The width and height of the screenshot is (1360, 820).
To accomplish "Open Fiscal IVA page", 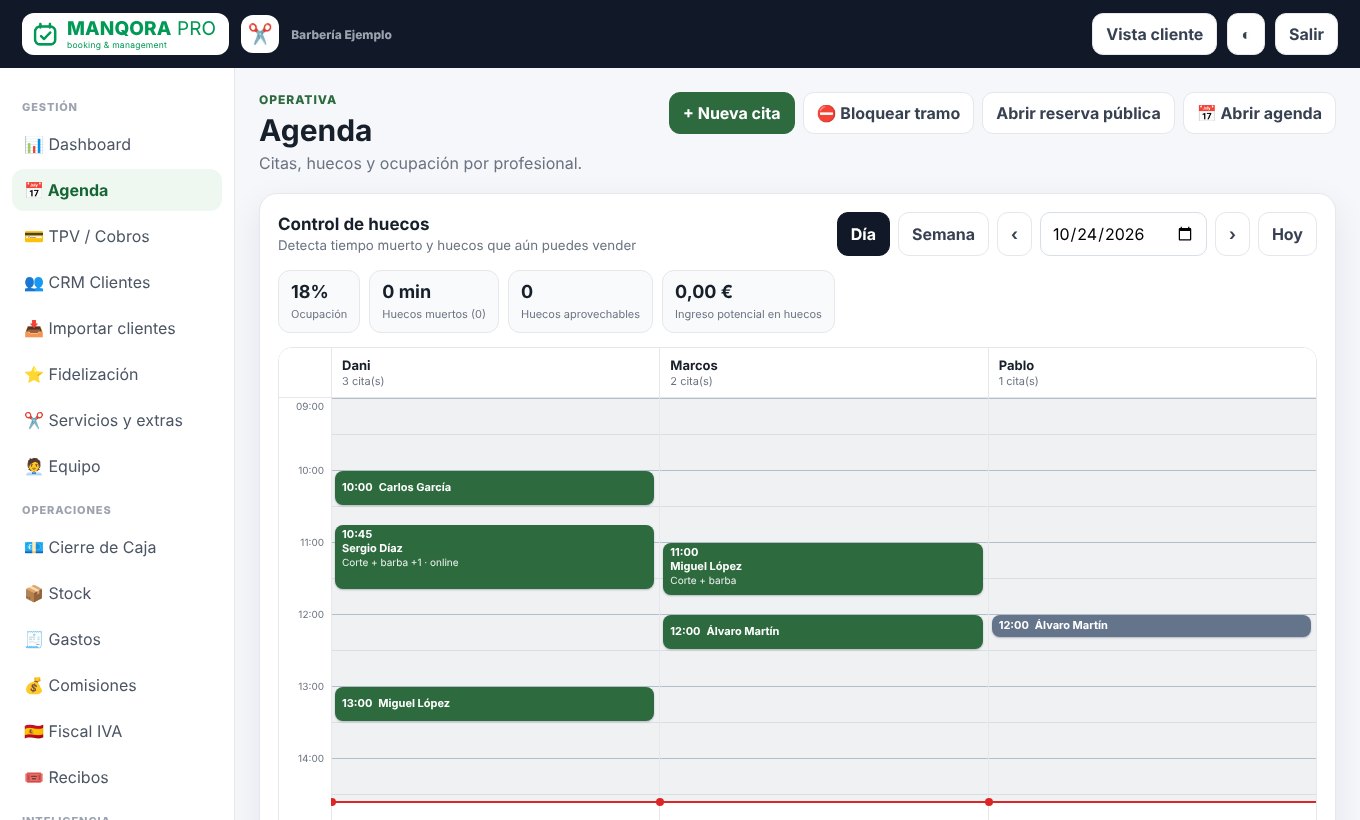I will 117,731.
